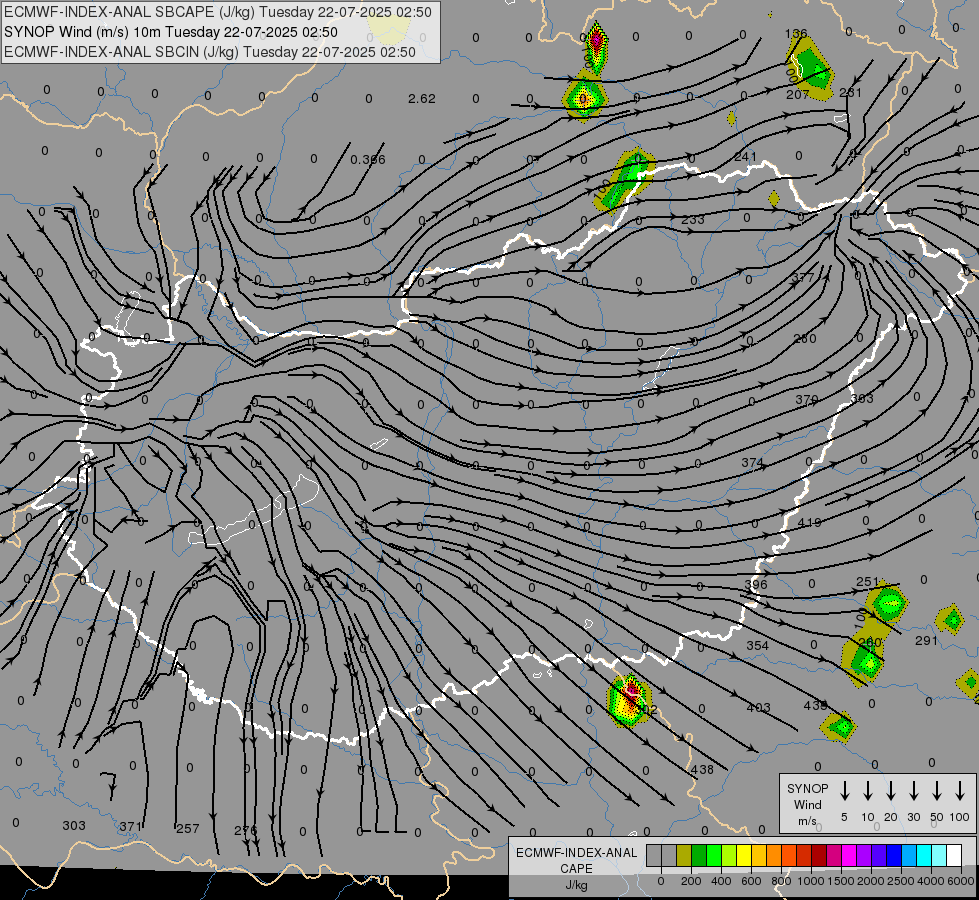Click the ECMWF-INDEX-ANAL CAPE J/kg legend title
Image resolution: width=979 pixels, height=900 pixels.
(x=576, y=868)
